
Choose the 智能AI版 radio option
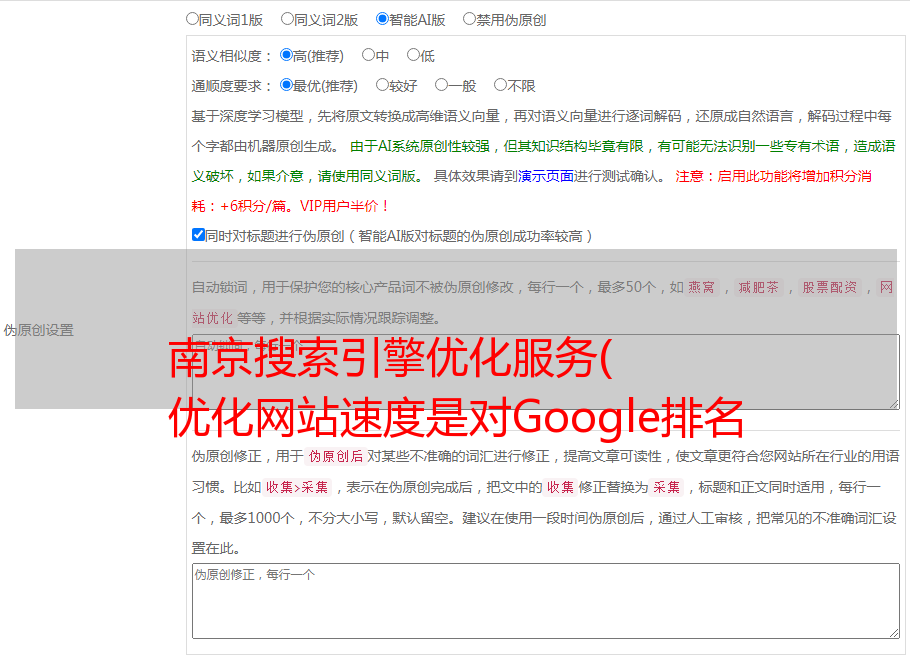(x=382, y=19)
